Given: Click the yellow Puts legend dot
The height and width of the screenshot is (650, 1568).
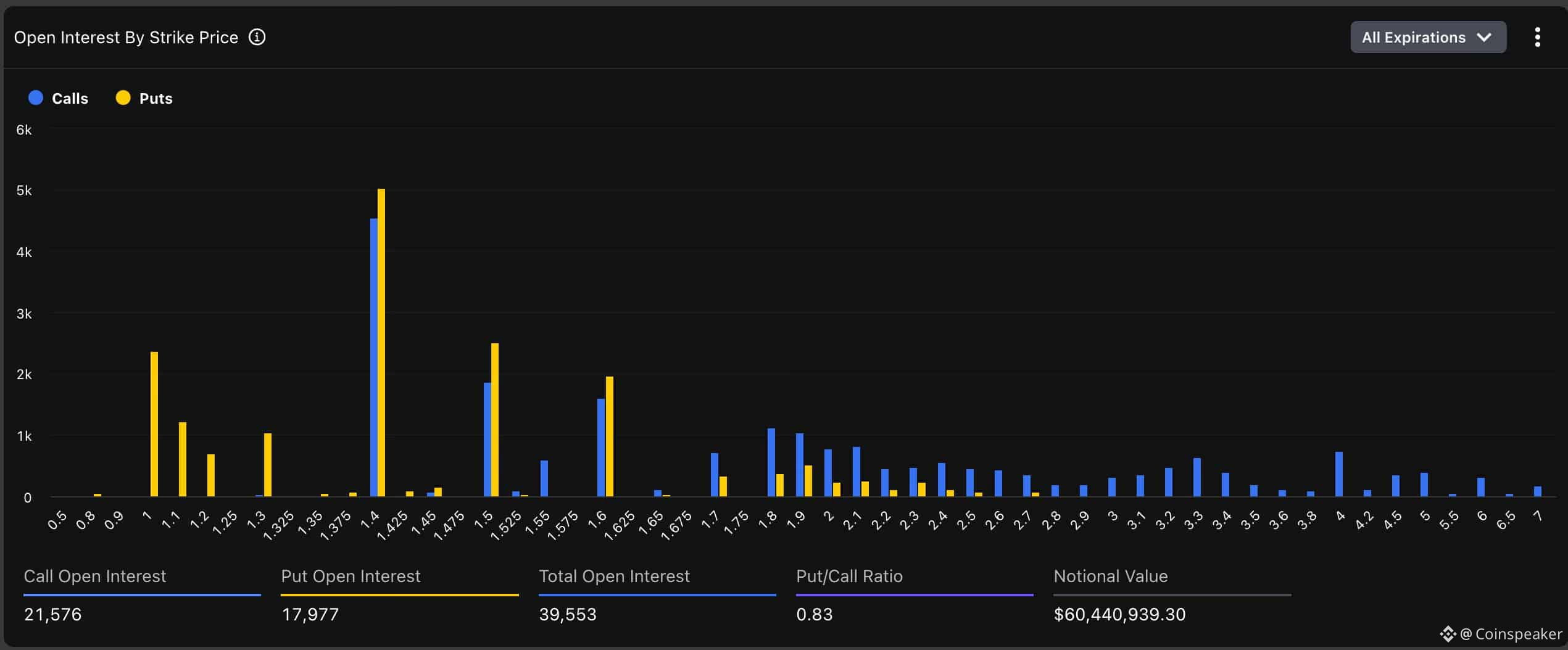Looking at the screenshot, I should [123, 98].
